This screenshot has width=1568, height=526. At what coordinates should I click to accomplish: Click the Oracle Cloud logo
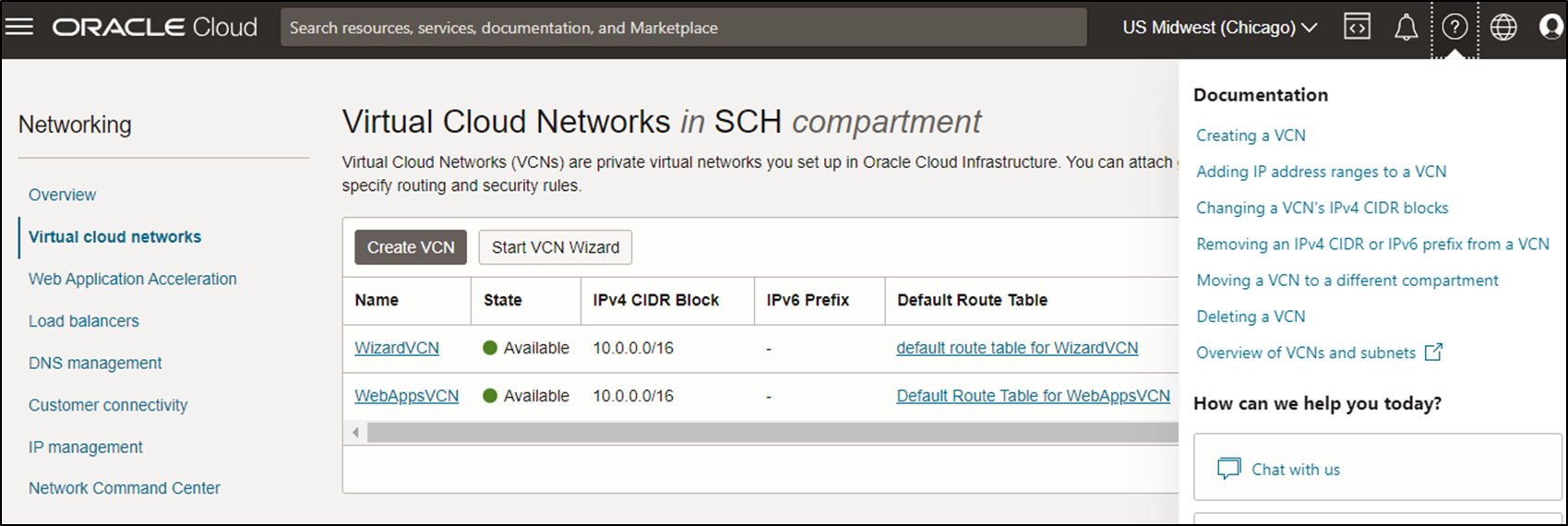[x=154, y=28]
